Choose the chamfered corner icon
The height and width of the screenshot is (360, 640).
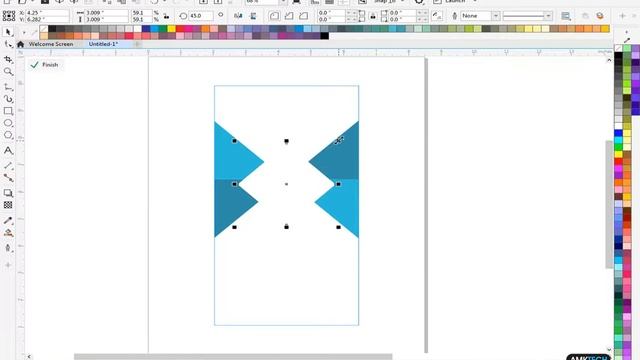tap(303, 16)
